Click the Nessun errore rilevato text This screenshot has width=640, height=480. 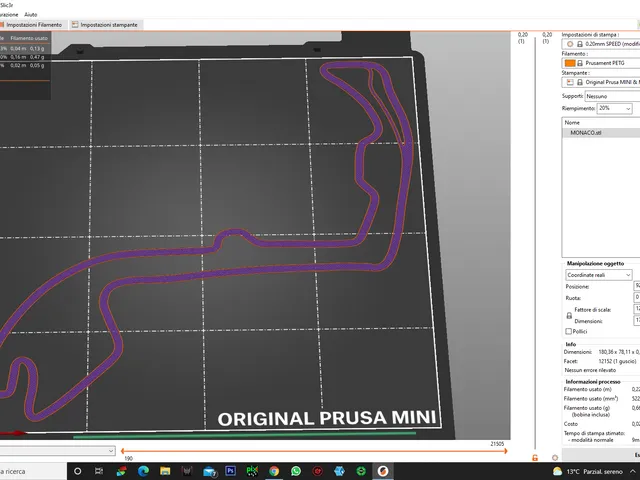pyautogui.click(x=590, y=370)
